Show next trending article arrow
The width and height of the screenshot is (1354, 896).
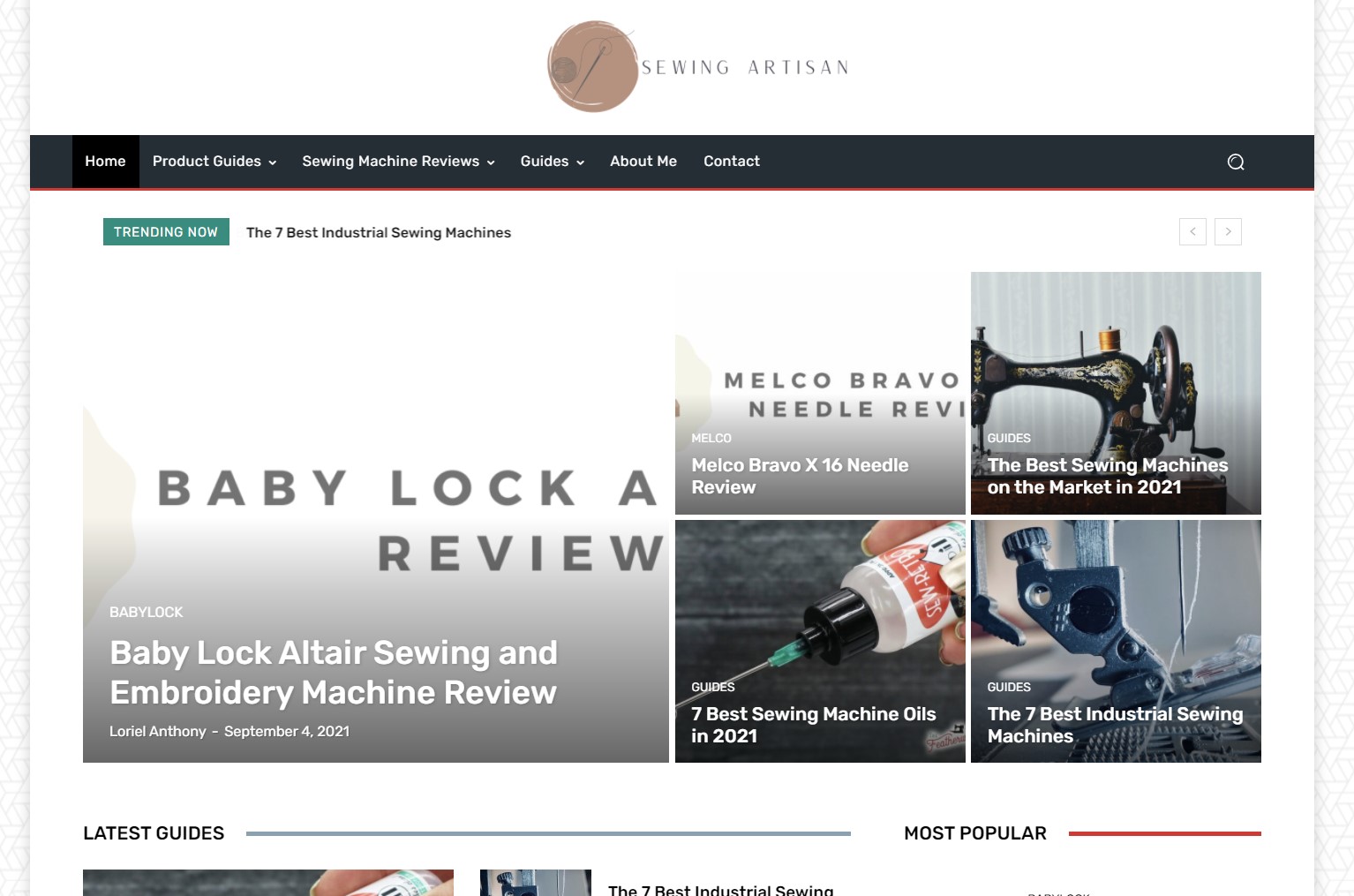(1228, 231)
